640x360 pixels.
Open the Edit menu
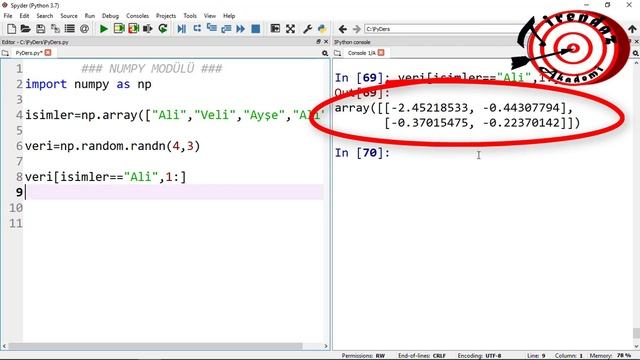pos(24,16)
